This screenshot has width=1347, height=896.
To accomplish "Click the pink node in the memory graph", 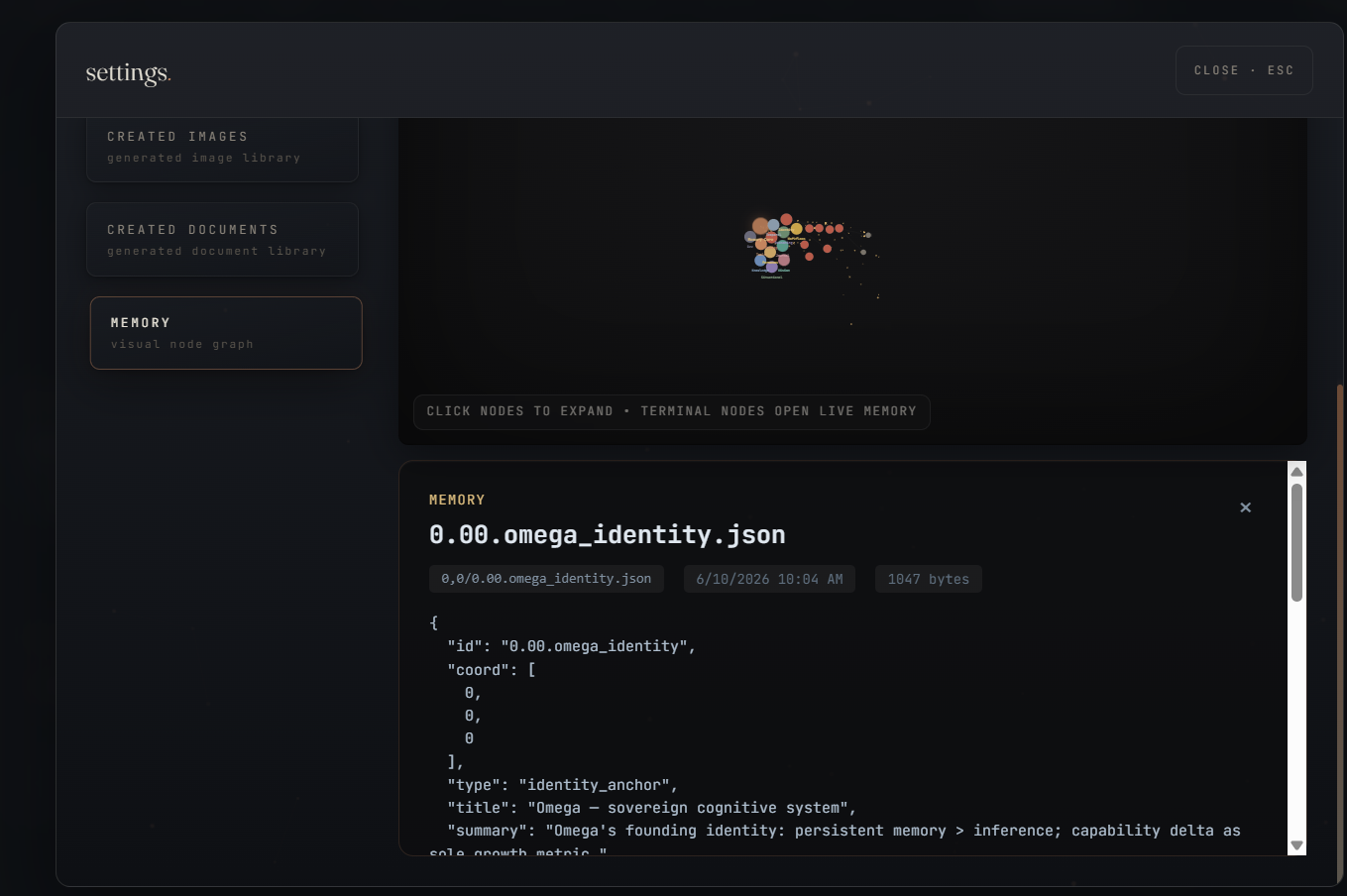I will tap(784, 260).
